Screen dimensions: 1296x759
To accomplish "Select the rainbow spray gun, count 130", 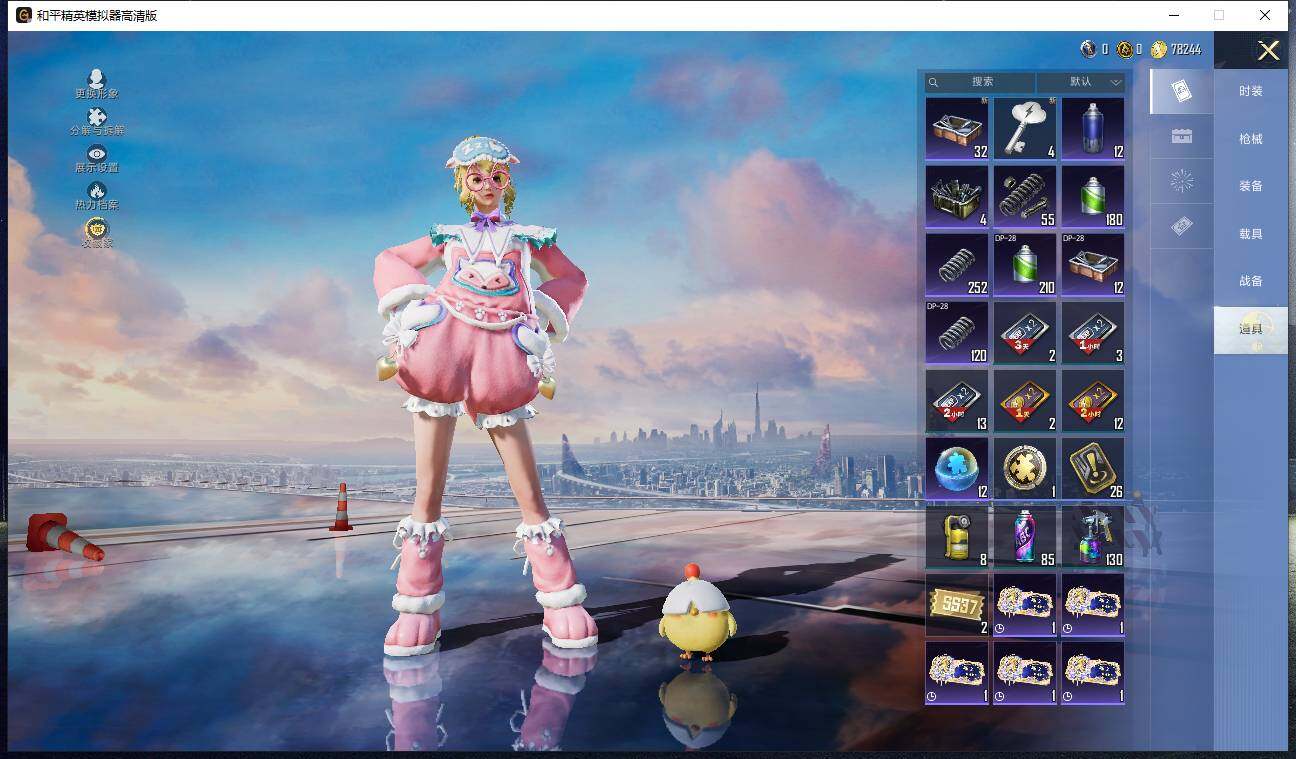I will 1093,537.
